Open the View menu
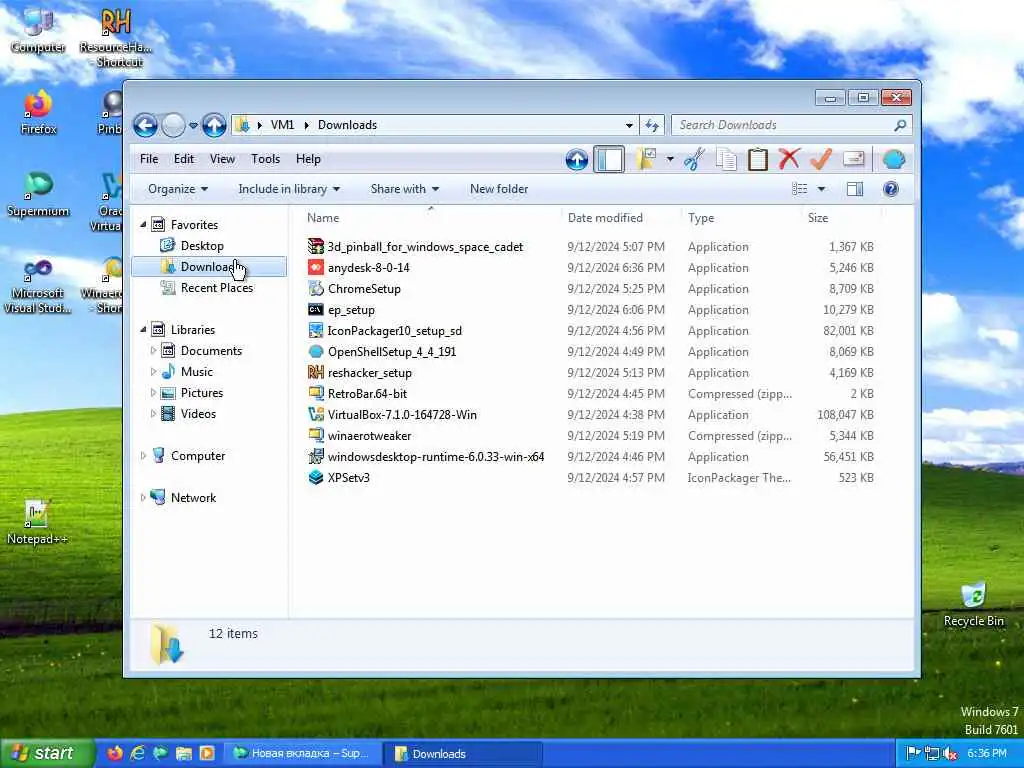 pos(222,159)
